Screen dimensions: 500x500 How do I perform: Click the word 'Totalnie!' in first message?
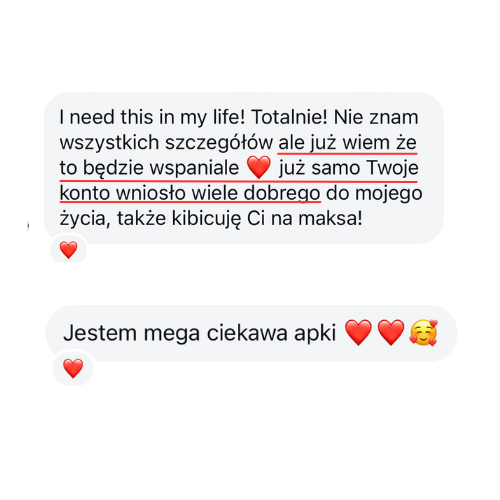(289, 117)
